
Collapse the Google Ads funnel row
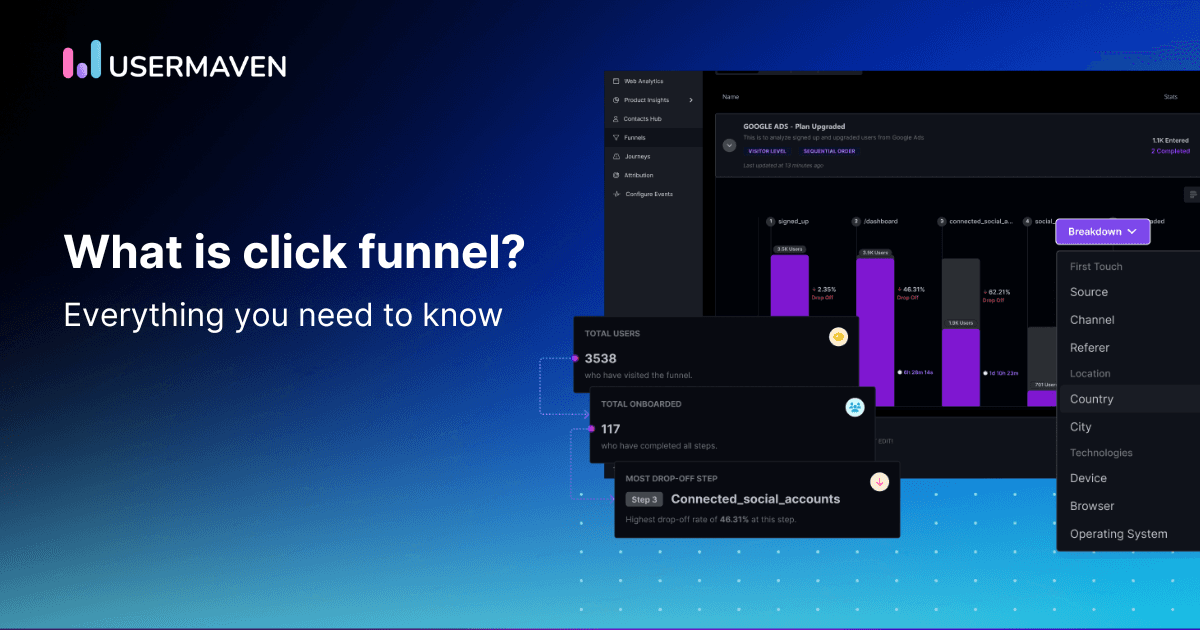pos(729,145)
